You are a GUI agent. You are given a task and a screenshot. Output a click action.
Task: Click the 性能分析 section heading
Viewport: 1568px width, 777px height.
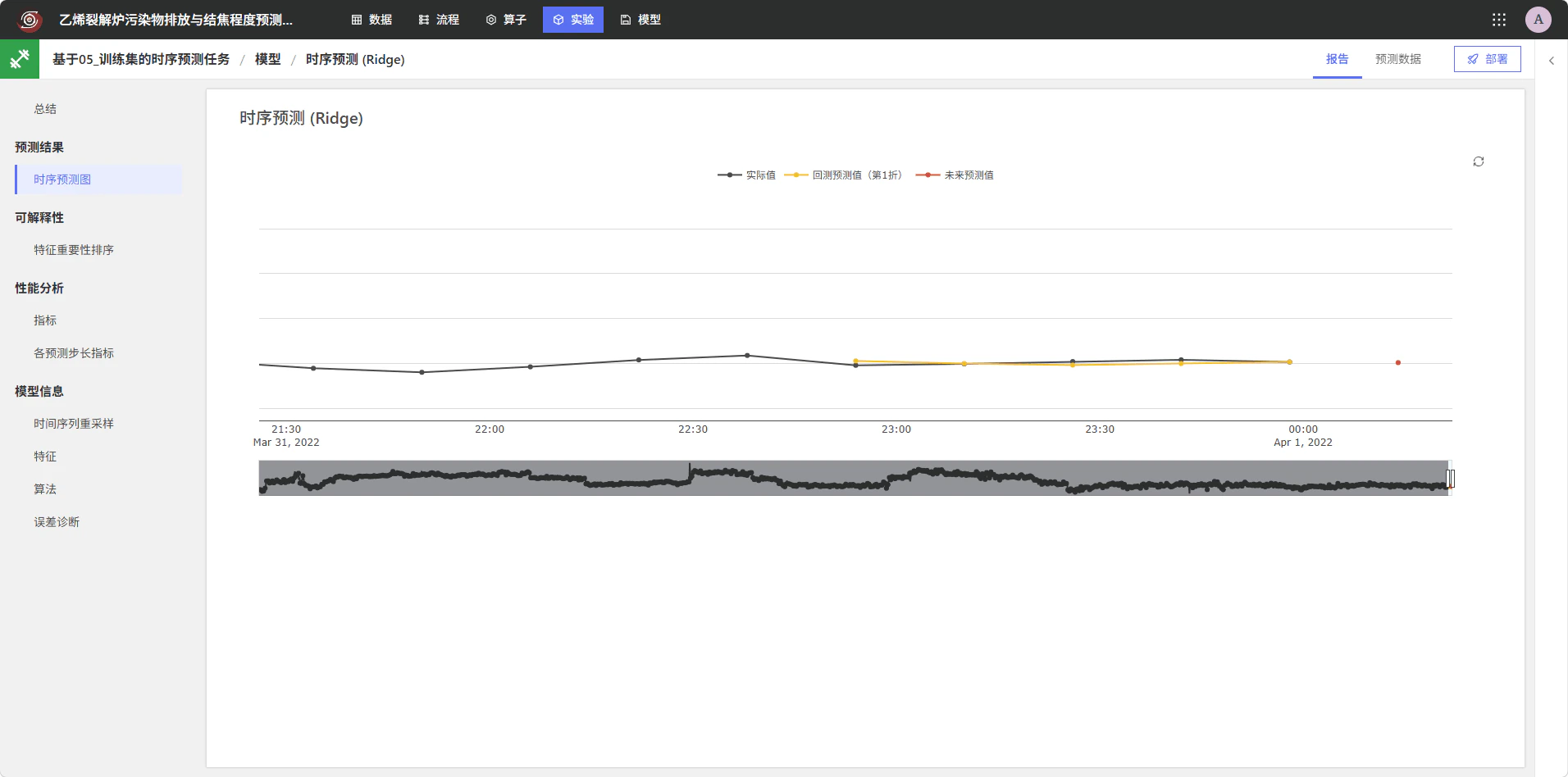coord(39,288)
